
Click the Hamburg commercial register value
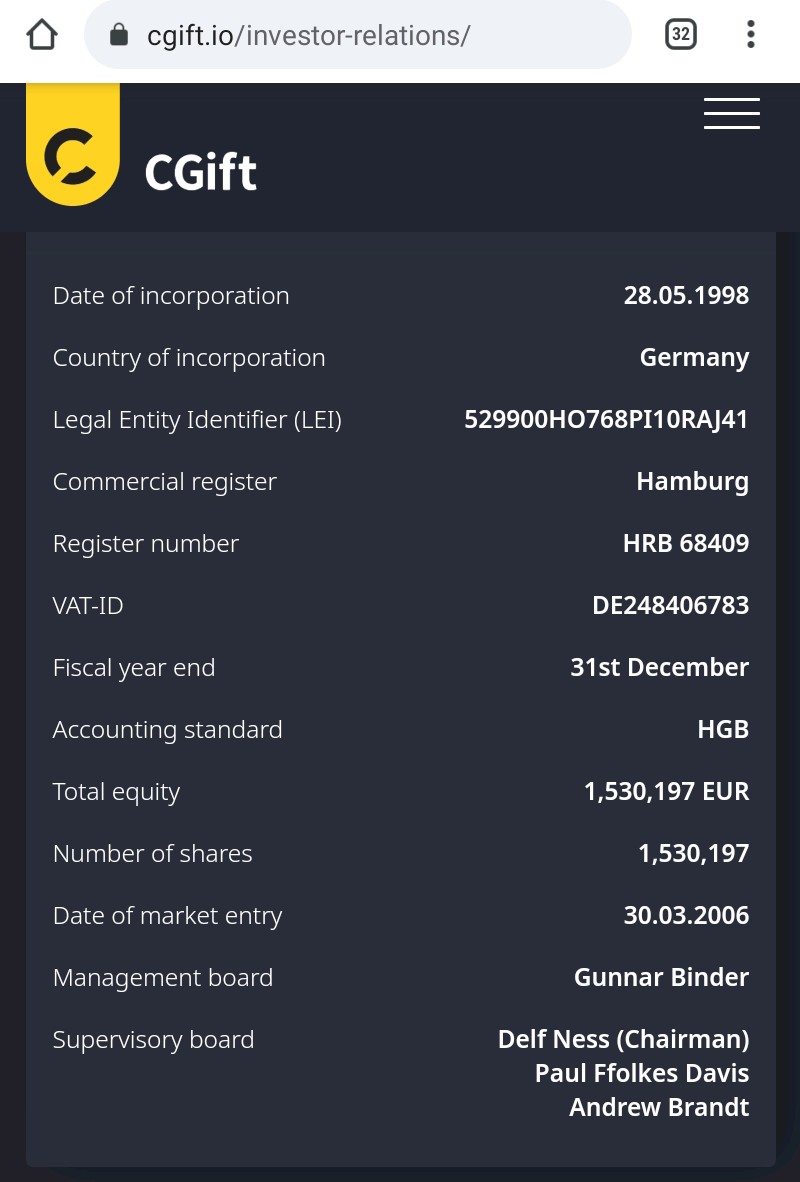(692, 481)
